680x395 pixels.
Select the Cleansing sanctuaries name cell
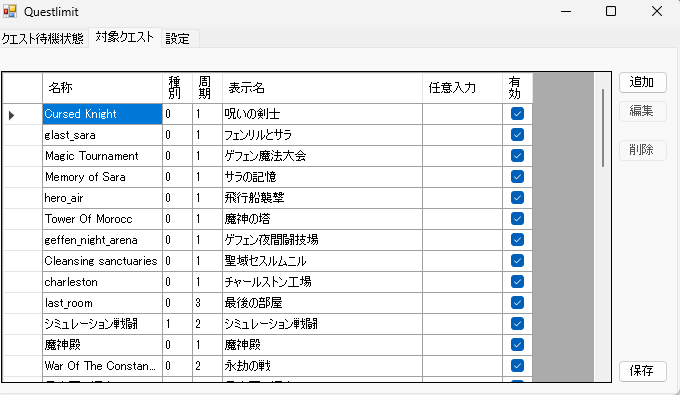pos(102,261)
